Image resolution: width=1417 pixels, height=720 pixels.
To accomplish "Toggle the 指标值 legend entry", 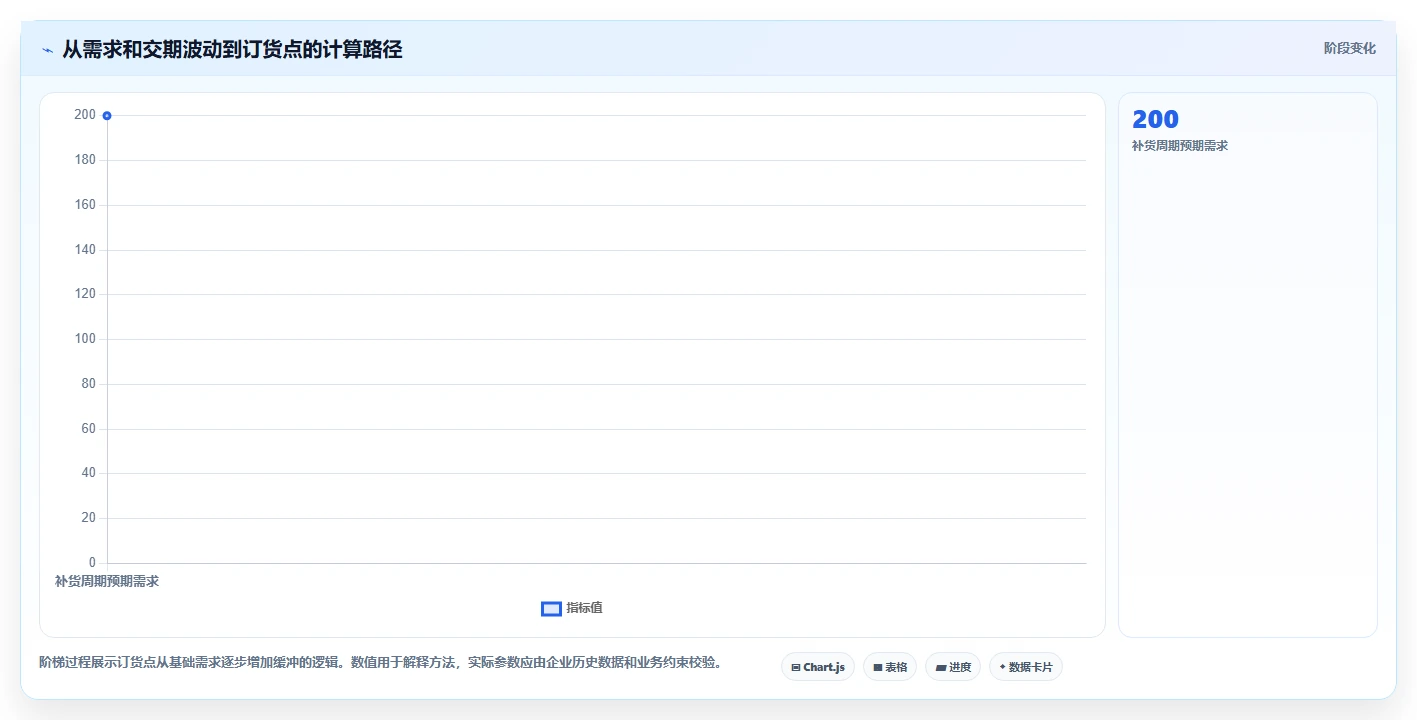I will click(572, 608).
